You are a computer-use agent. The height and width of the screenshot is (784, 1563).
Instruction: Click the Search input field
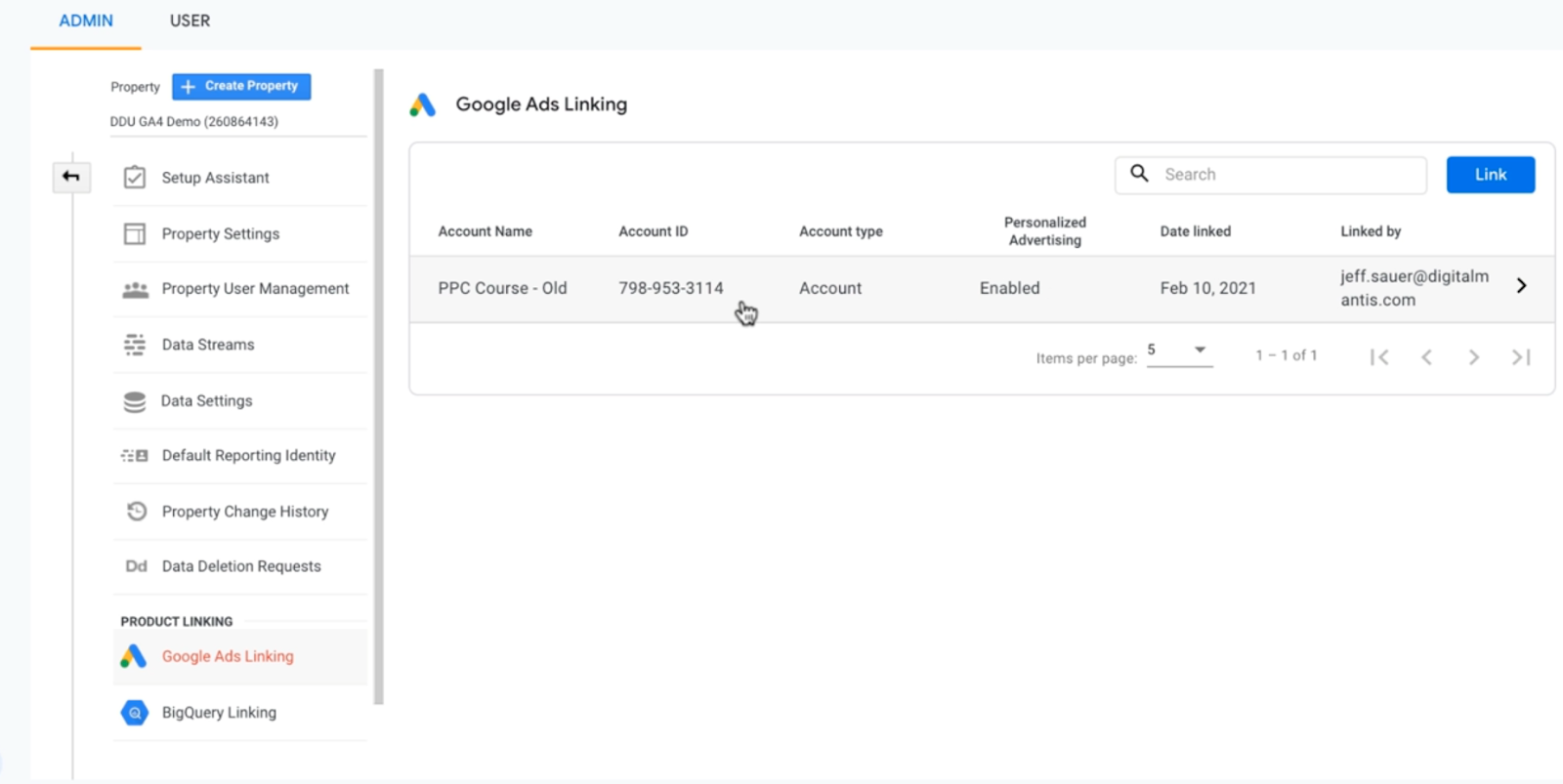point(1271,175)
